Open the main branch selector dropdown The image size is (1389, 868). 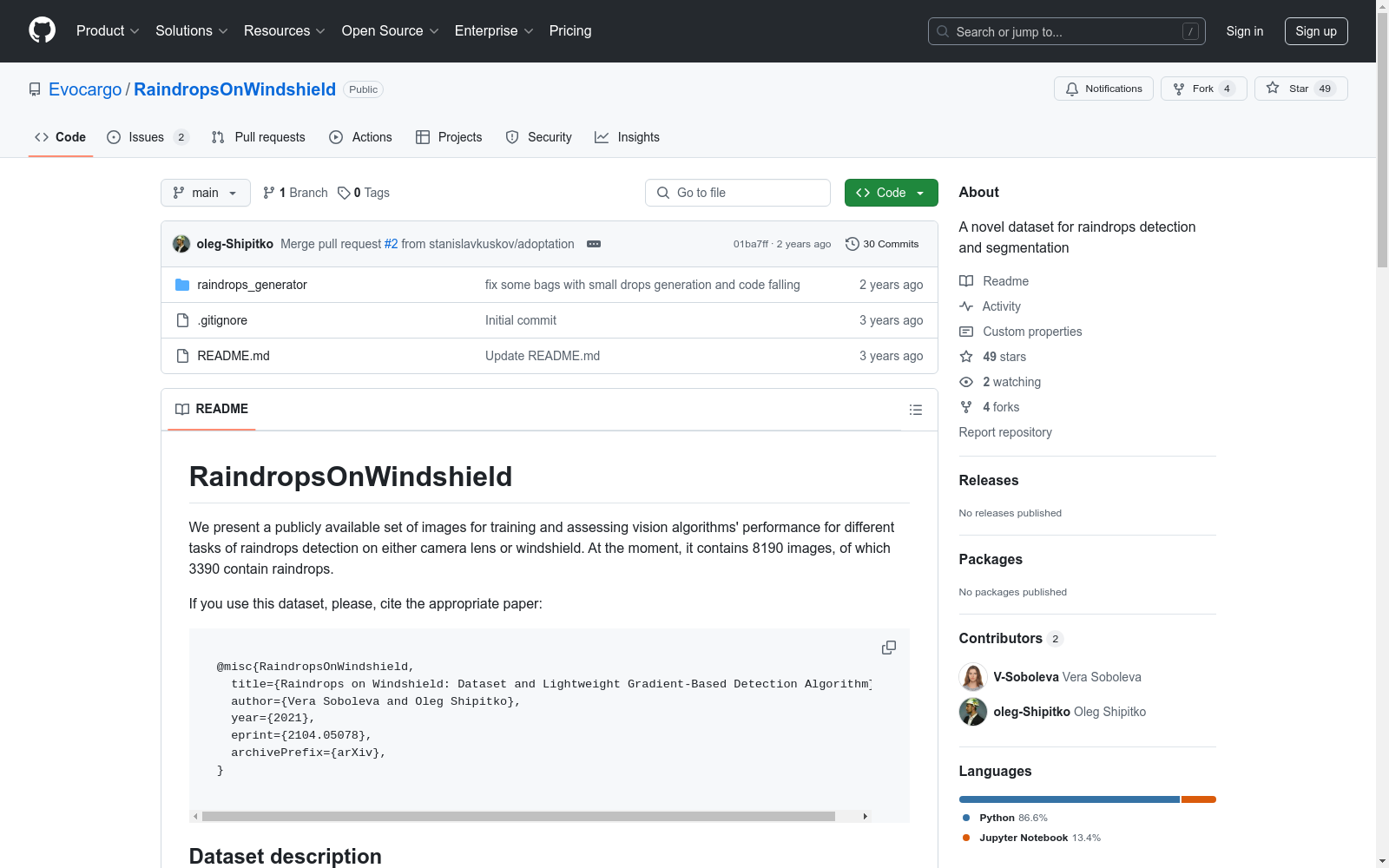206,193
